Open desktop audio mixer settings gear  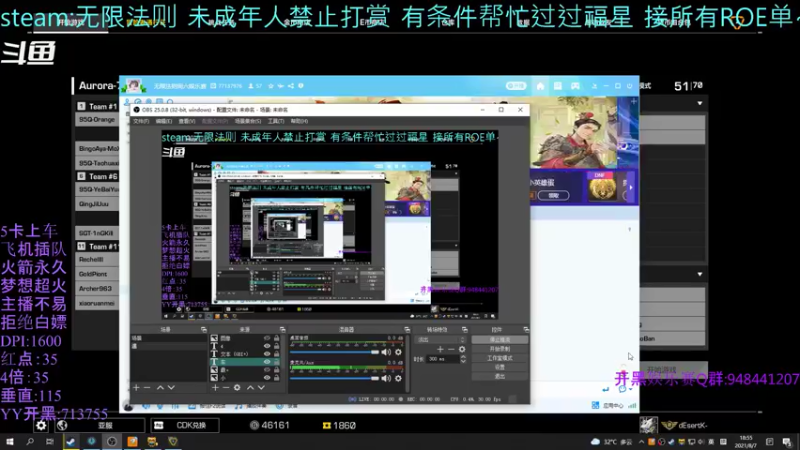tap(398, 352)
